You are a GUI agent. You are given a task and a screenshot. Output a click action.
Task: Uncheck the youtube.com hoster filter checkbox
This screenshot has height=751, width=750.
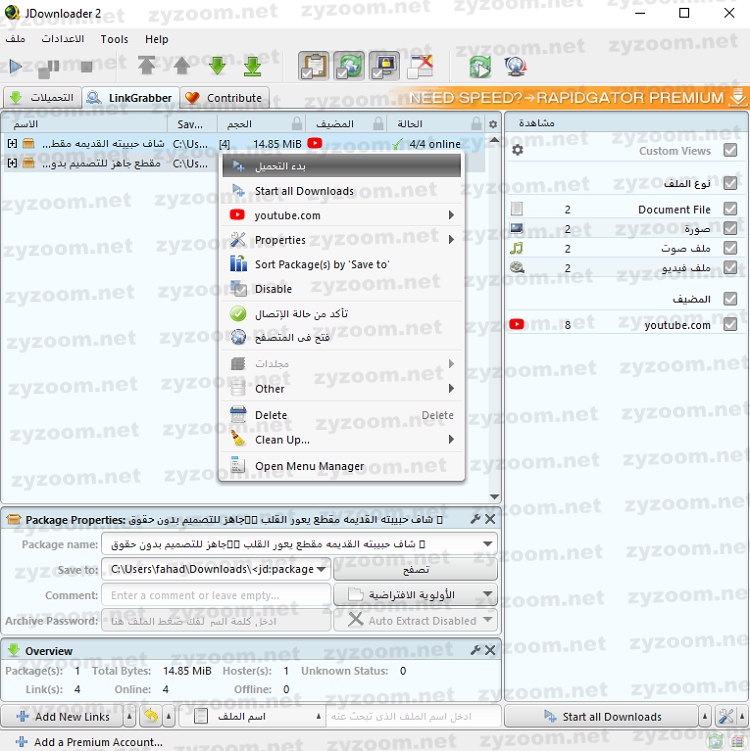(x=730, y=324)
